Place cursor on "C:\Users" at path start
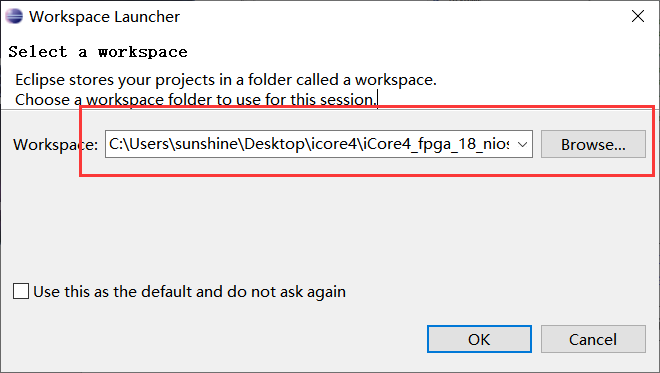660x373 pixels. (x=139, y=144)
